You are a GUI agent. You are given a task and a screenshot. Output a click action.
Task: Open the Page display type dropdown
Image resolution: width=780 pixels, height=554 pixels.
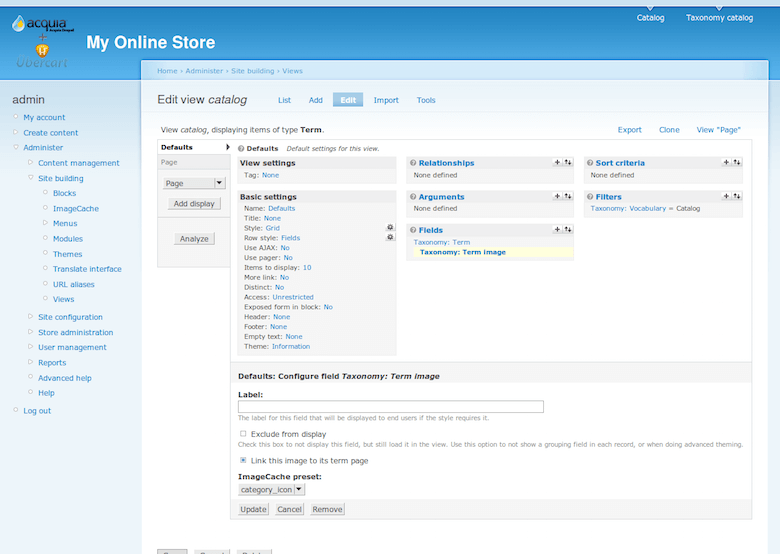pos(195,183)
